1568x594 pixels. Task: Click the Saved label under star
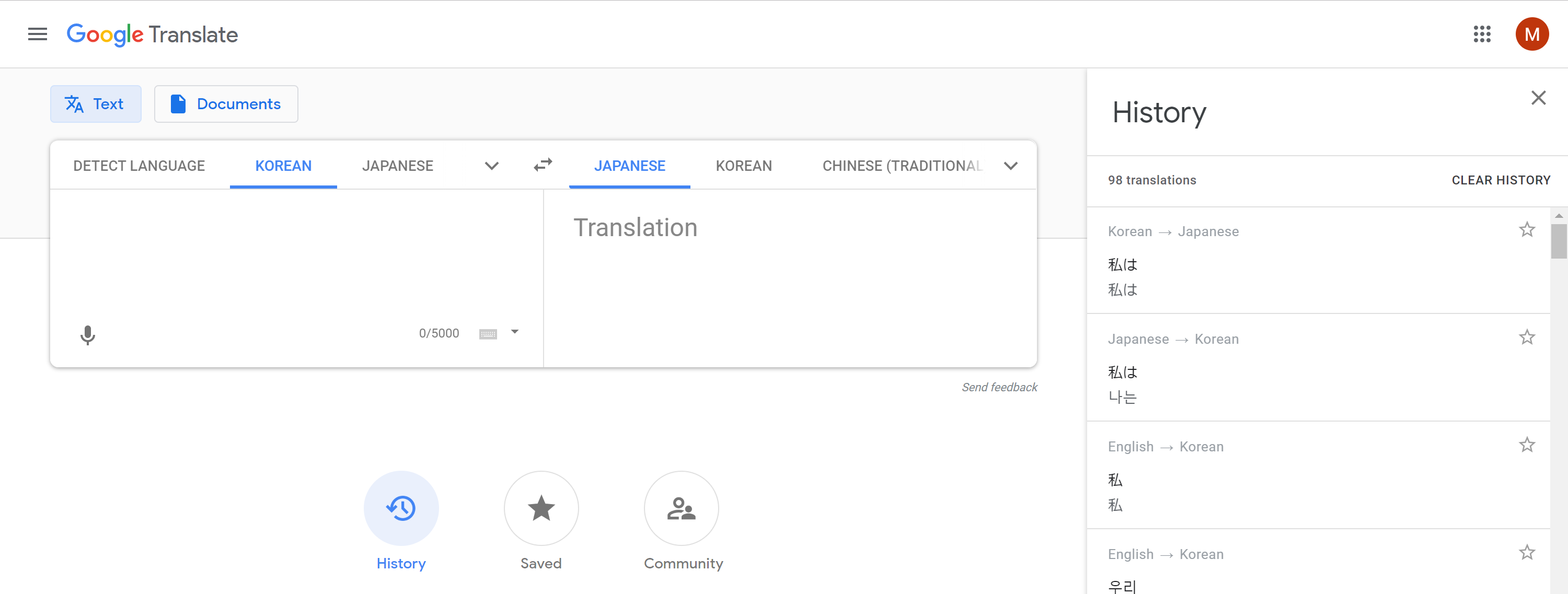(x=540, y=564)
